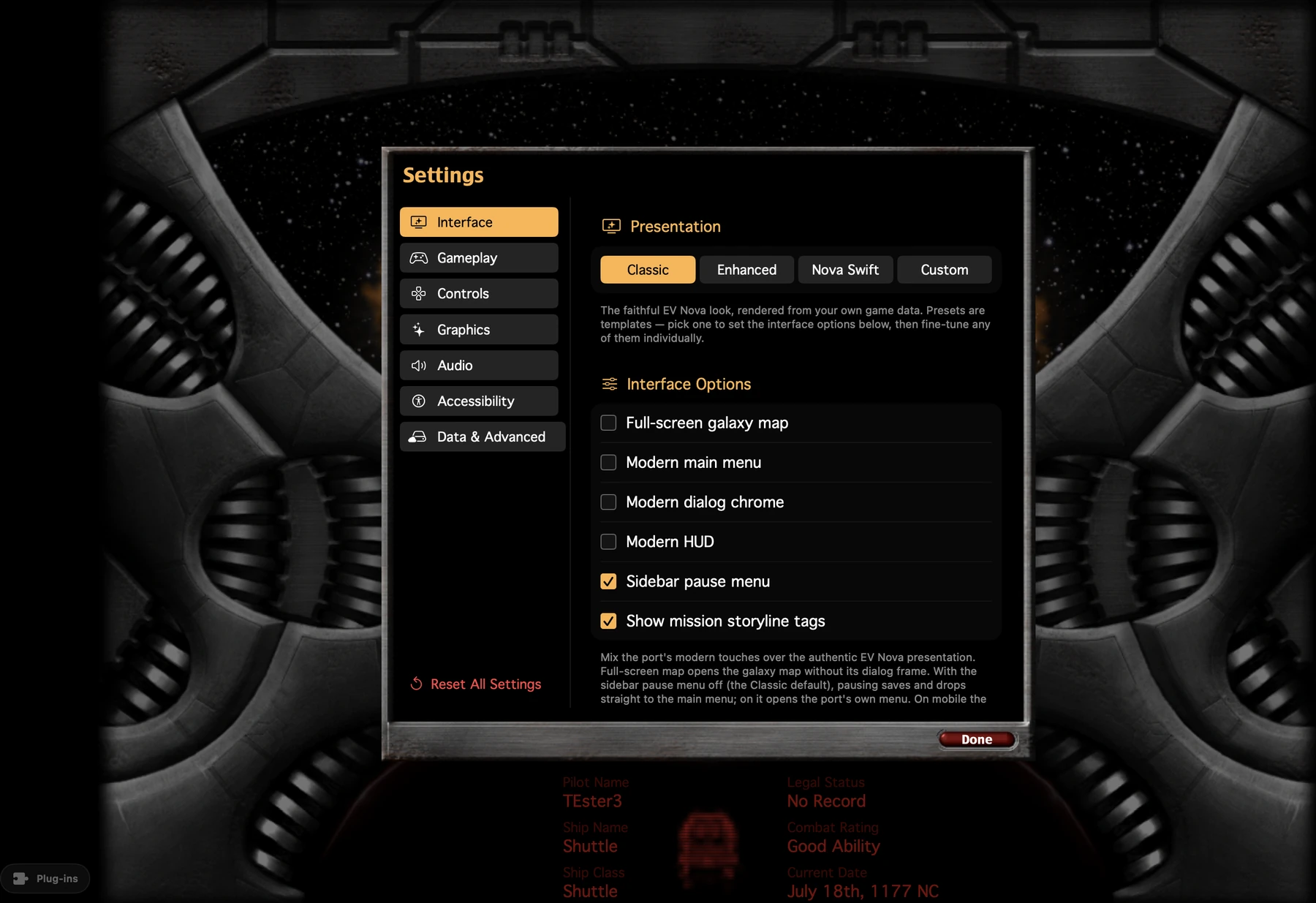This screenshot has height=903, width=1316.
Task: Click the Reset All Settings arrow icon
Action: click(x=416, y=684)
